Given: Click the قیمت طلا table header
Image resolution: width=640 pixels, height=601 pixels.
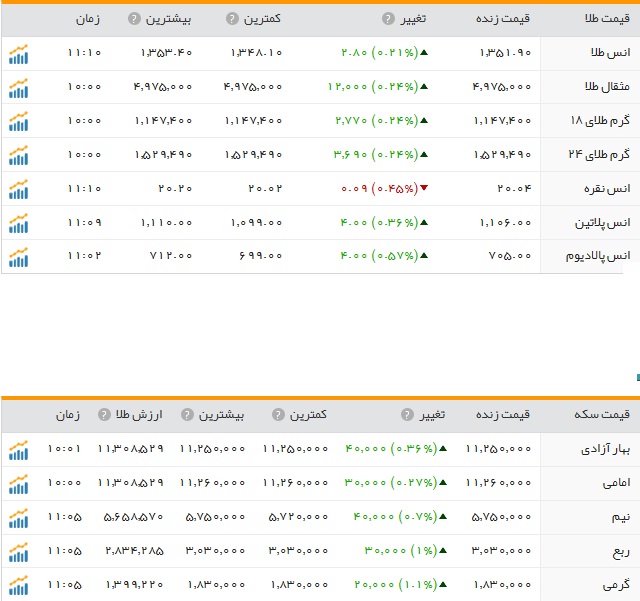Looking at the screenshot, I should click(607, 18).
